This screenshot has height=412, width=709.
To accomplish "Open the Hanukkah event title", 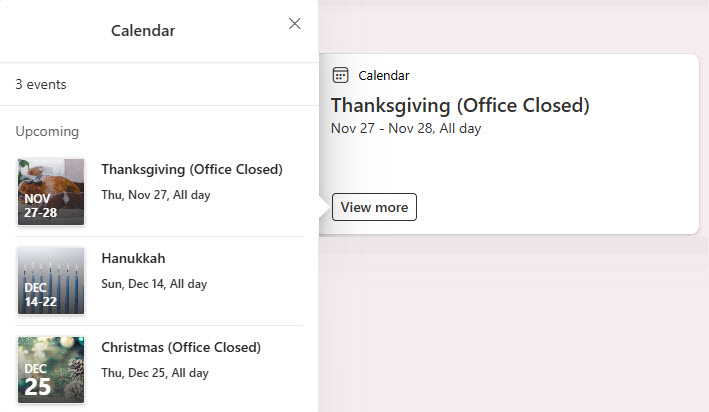I will coord(133,258).
